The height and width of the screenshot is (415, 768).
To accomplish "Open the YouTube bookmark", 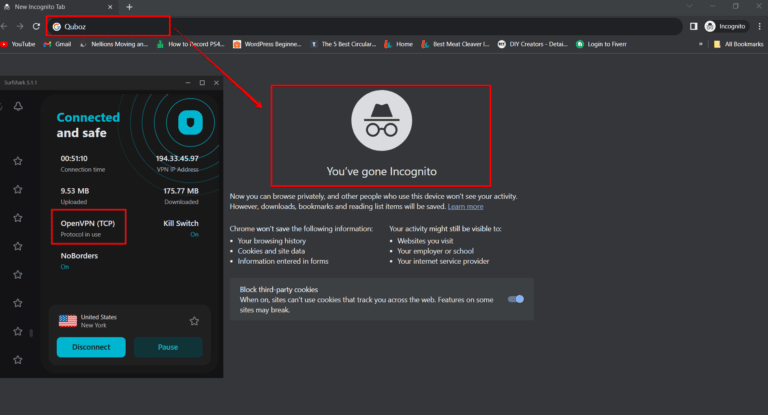I will (x=20, y=44).
